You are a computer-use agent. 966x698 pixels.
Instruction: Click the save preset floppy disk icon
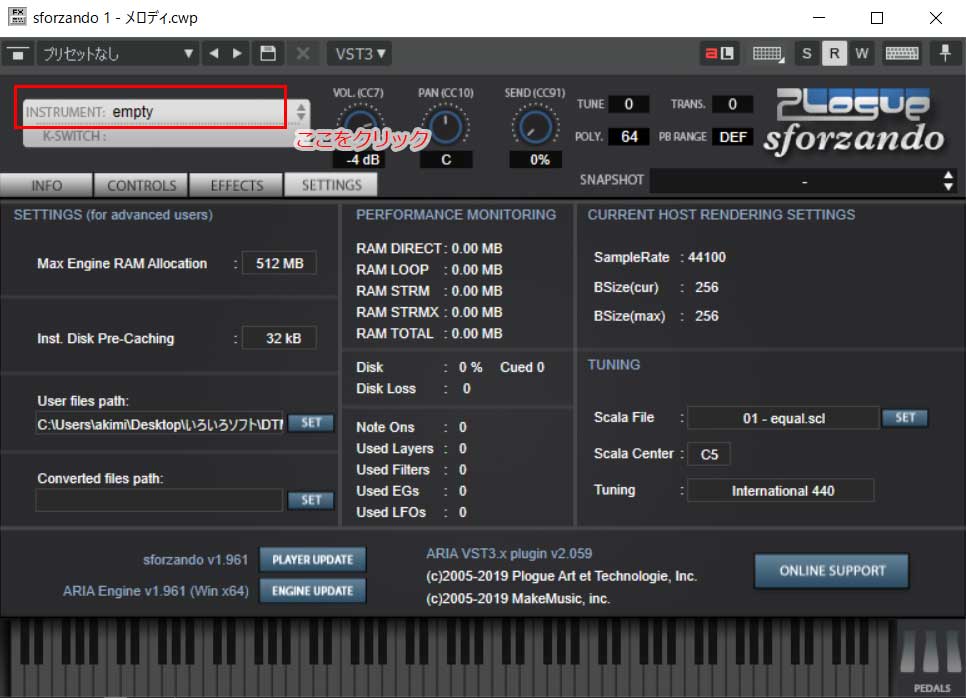click(267, 53)
